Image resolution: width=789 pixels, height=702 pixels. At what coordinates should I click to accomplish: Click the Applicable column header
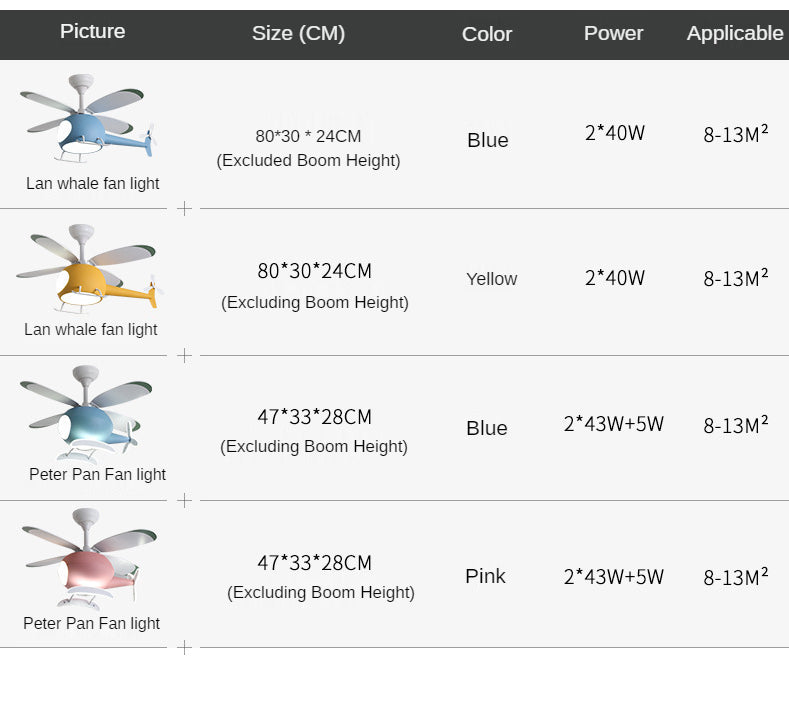click(734, 33)
